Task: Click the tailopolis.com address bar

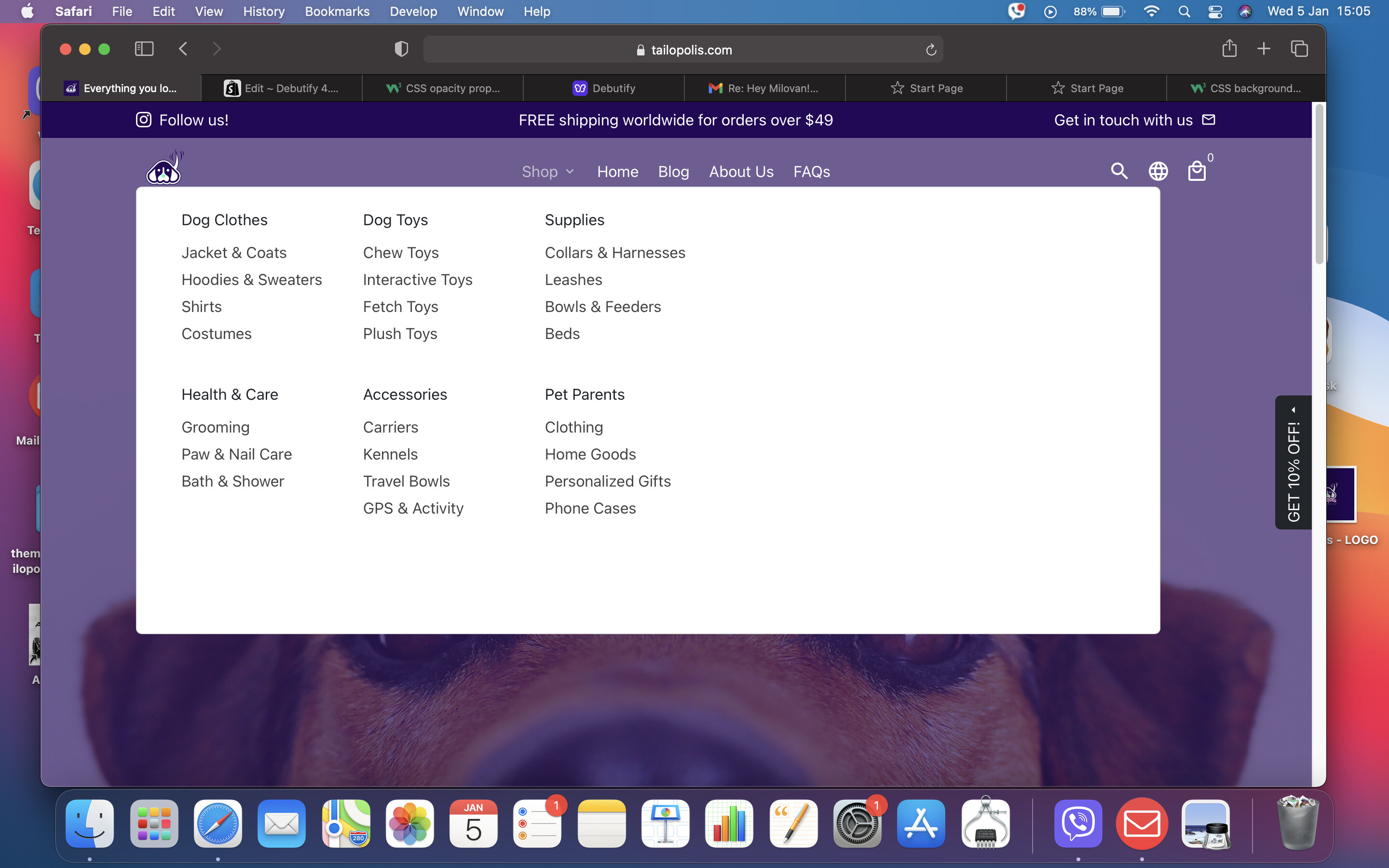Action: (x=683, y=50)
